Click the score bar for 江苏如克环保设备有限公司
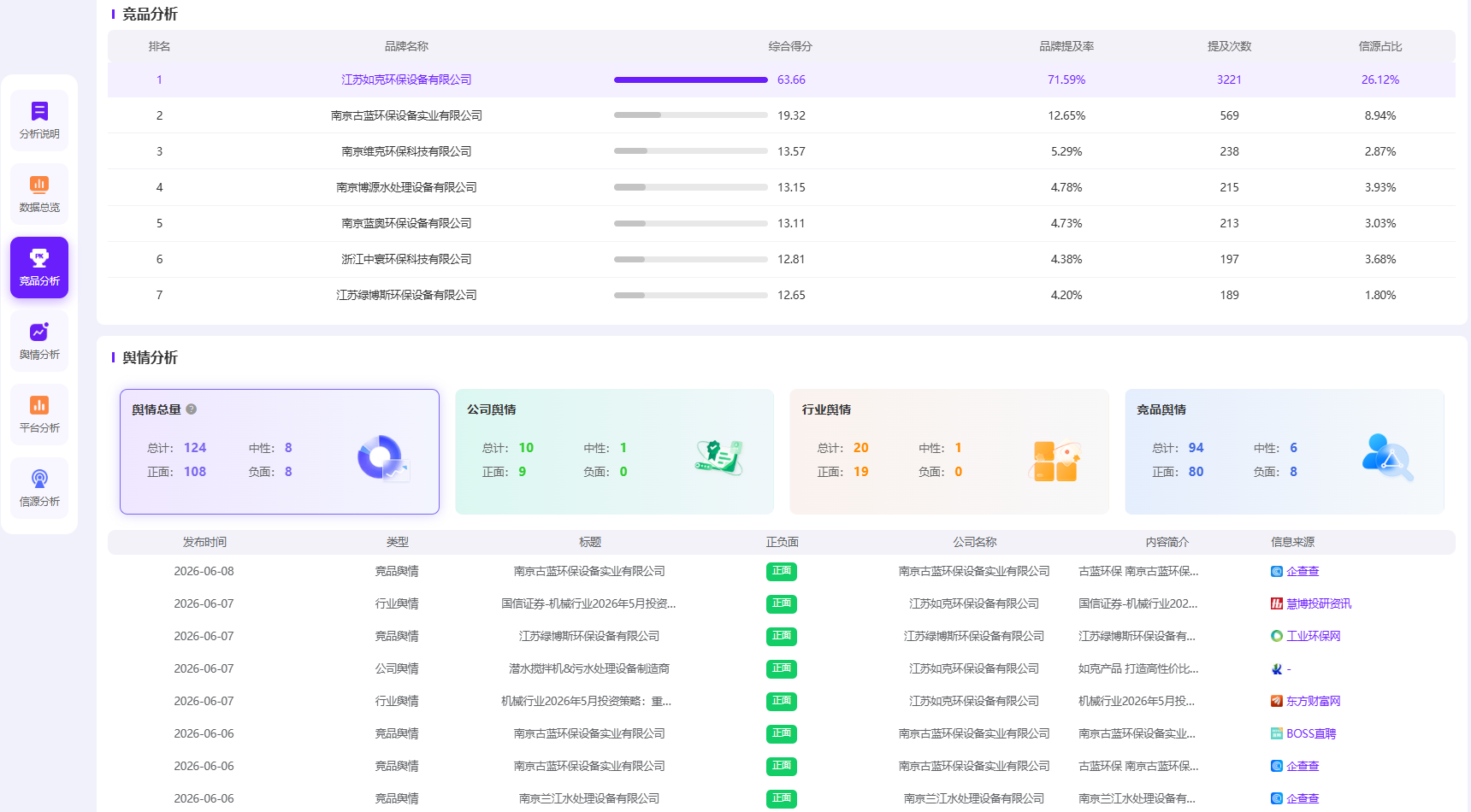Viewport: 1471px width, 812px height. [x=691, y=79]
